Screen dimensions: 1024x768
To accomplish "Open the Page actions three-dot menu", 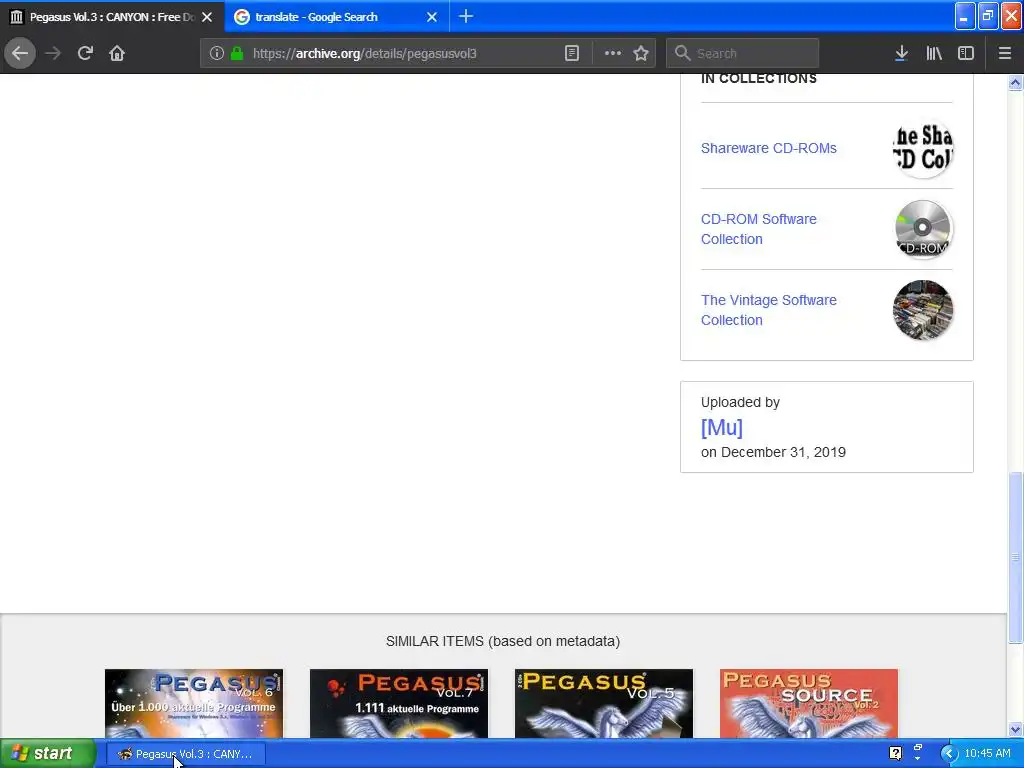I will coord(613,53).
